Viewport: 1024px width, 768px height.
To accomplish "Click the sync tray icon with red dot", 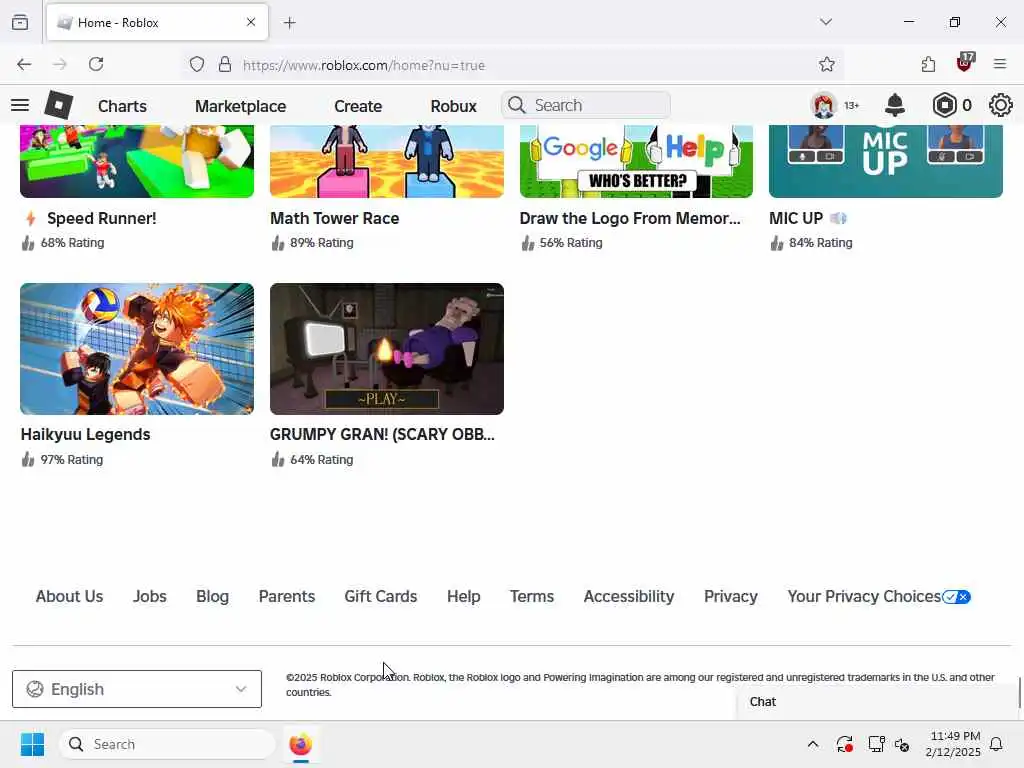I will click(844, 744).
